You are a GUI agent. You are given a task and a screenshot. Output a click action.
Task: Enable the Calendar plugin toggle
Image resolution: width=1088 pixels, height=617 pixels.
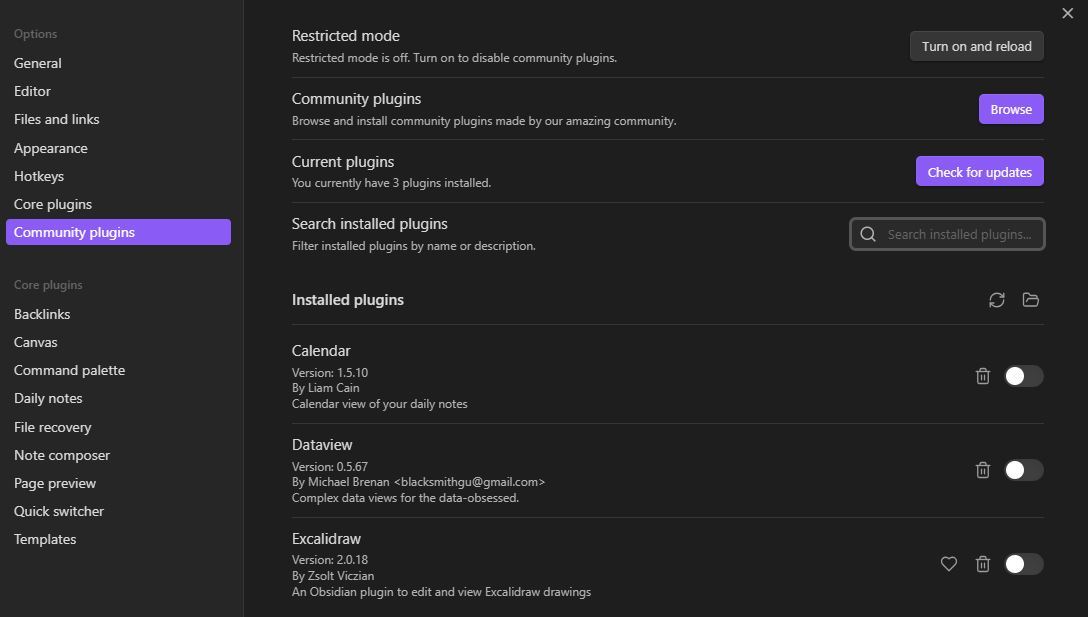pos(1023,375)
